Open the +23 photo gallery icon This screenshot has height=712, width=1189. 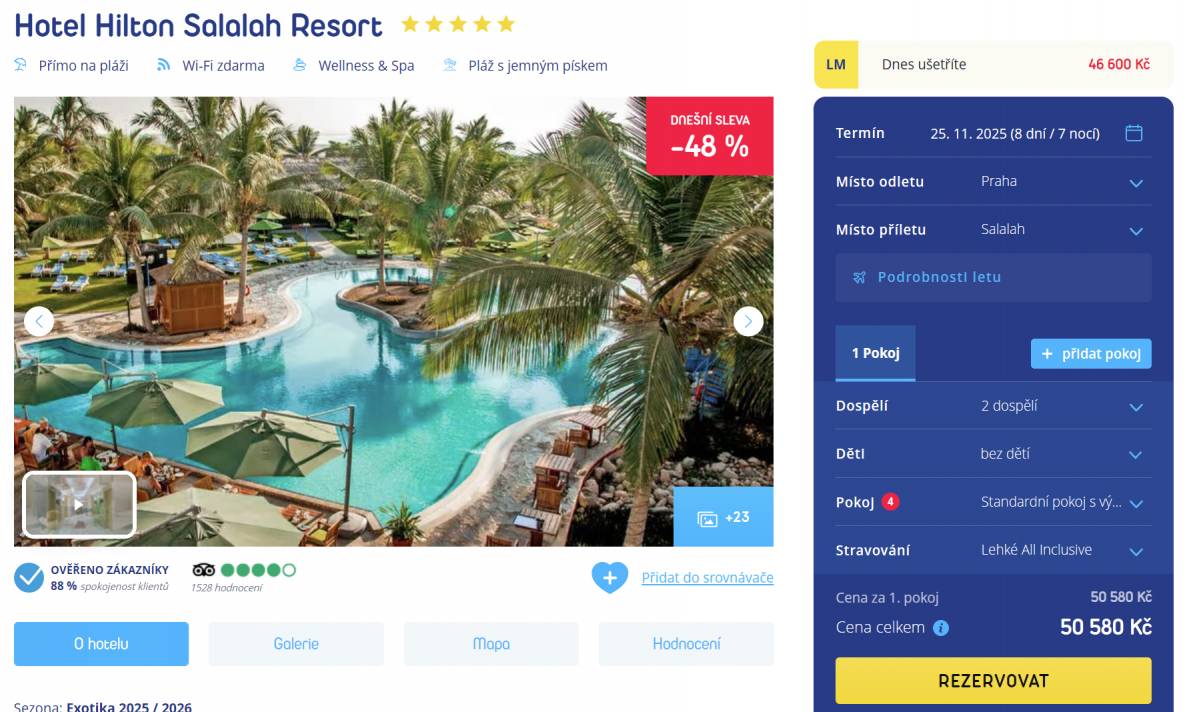tap(723, 517)
